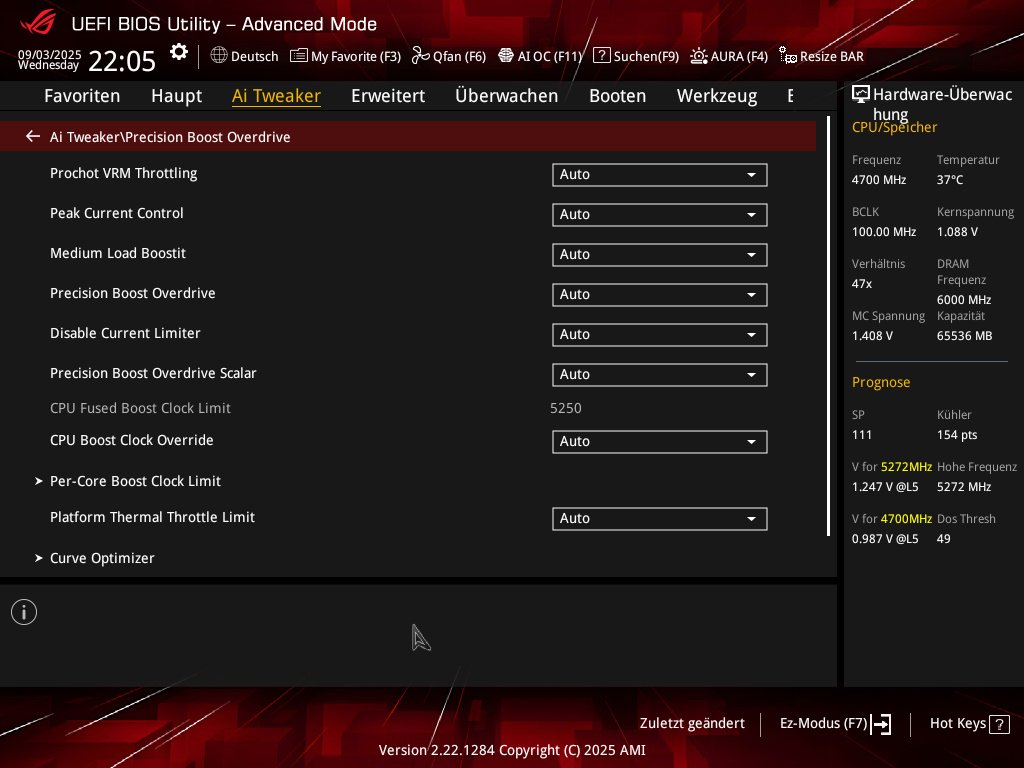Click the CPU/Speicher heading
This screenshot has width=1024, height=768.
pos(894,127)
